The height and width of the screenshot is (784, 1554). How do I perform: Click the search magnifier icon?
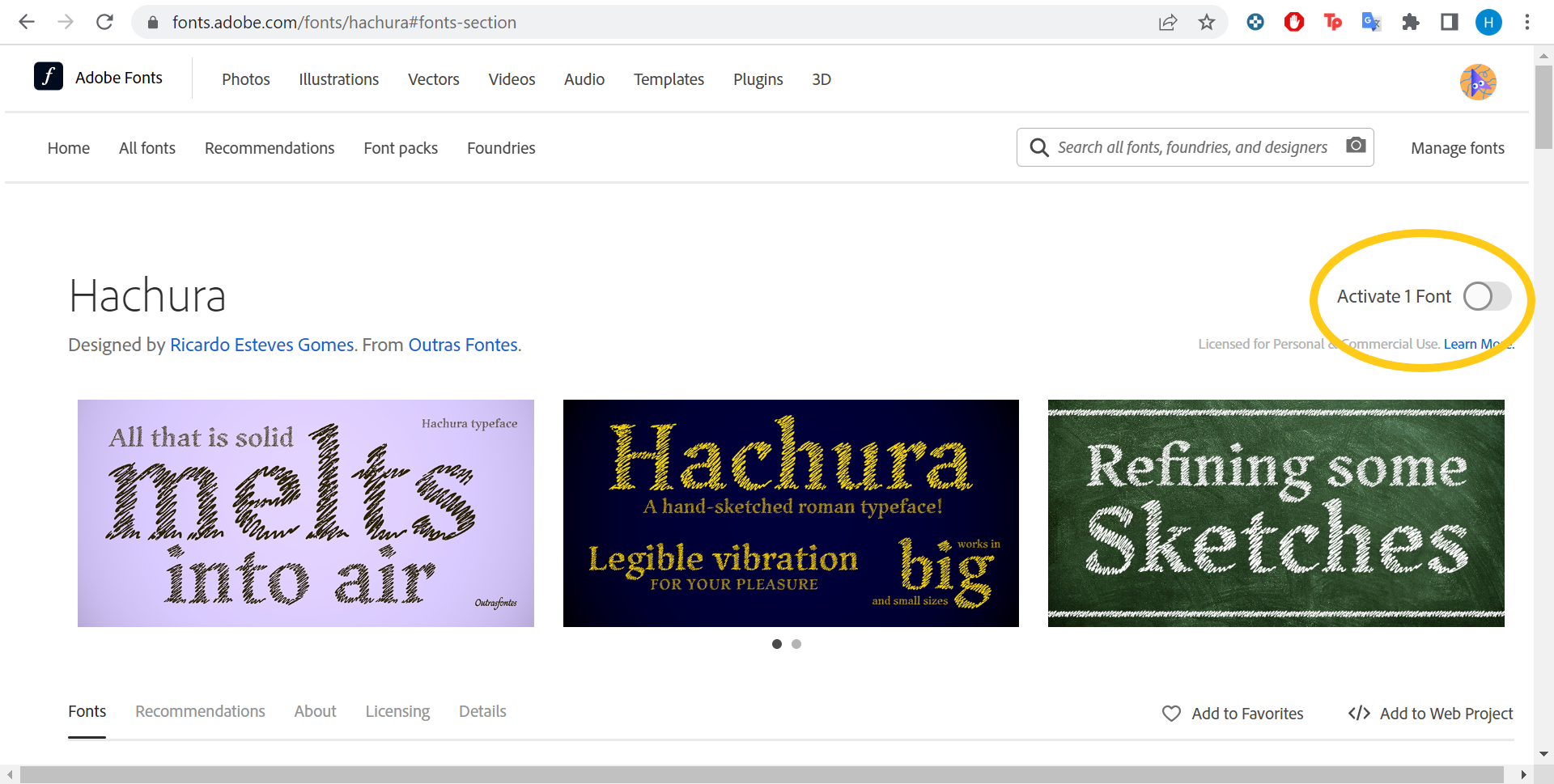click(1039, 147)
